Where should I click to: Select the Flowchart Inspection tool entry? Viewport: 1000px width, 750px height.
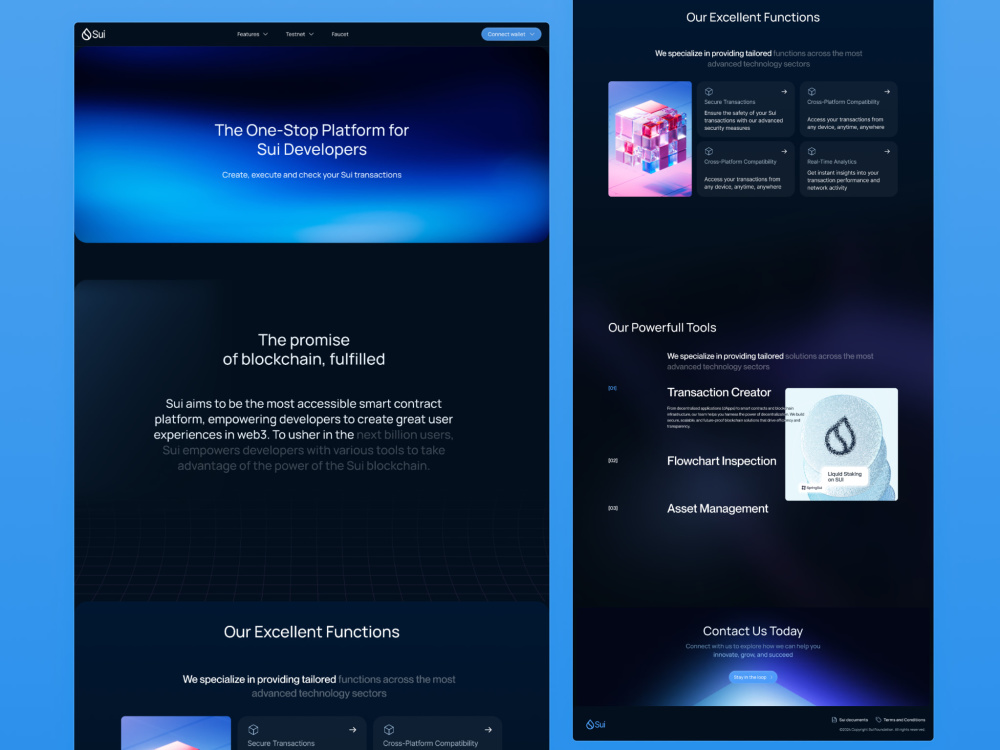click(721, 461)
